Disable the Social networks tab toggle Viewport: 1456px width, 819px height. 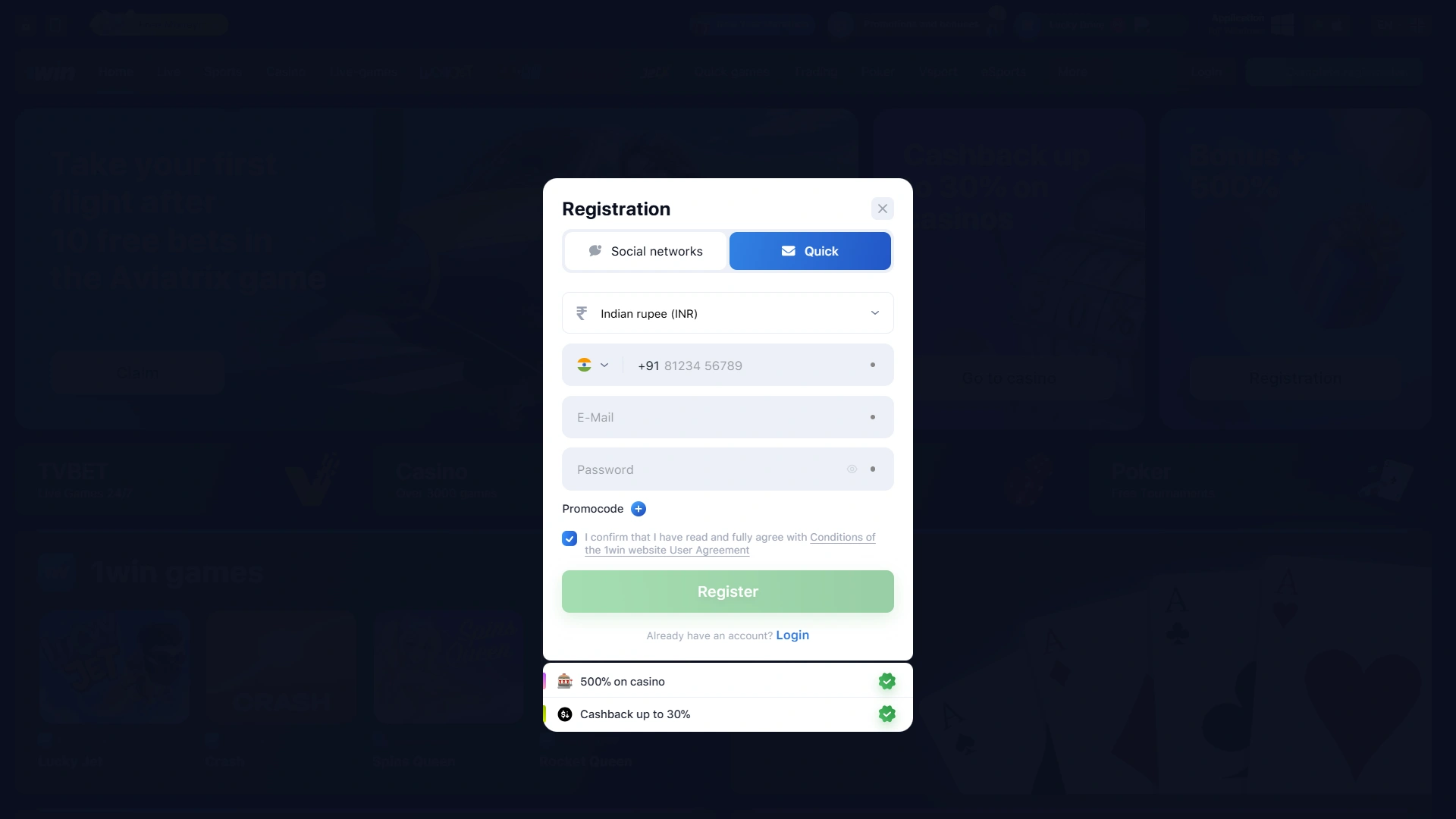[x=644, y=251]
